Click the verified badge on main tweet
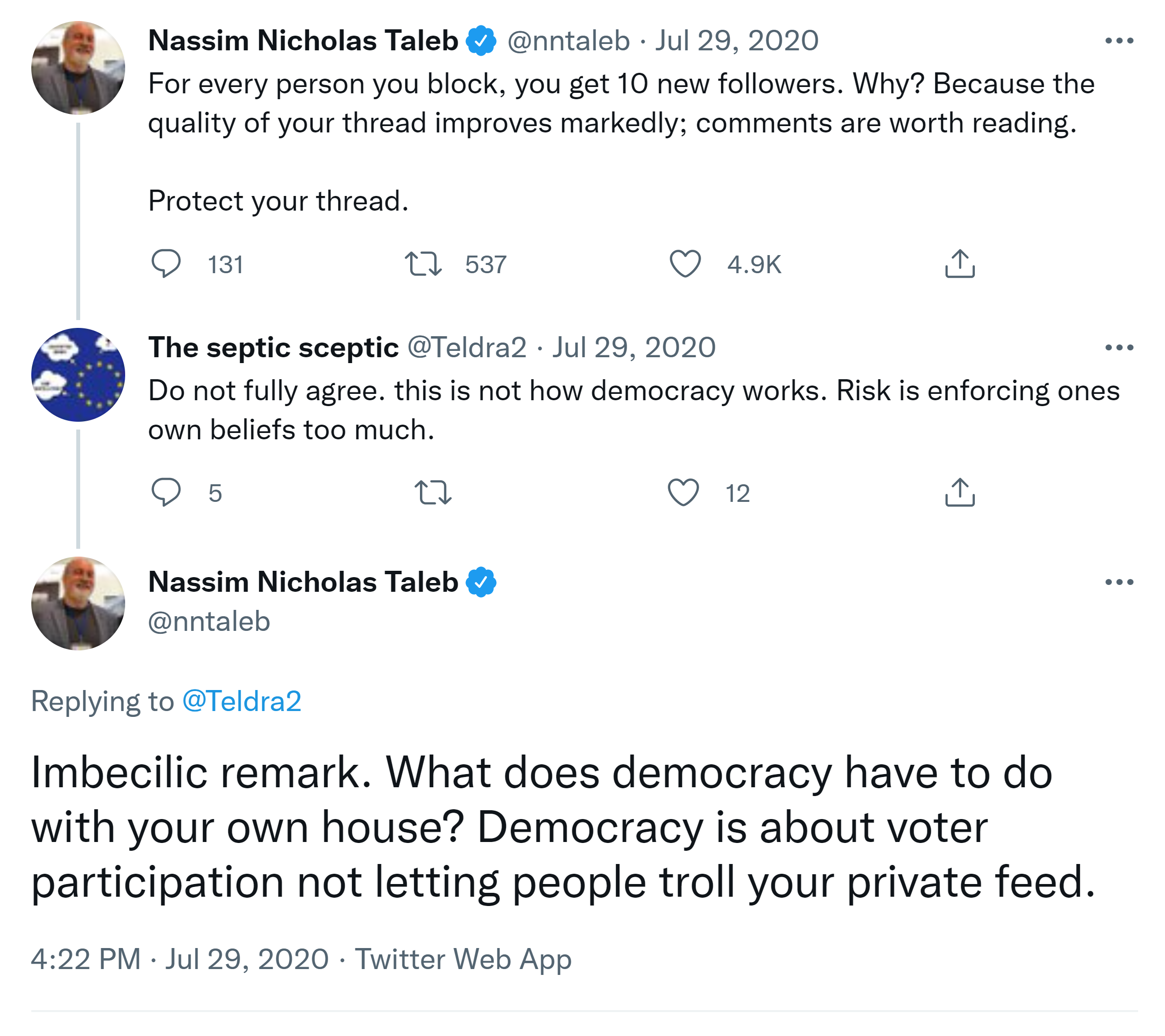Image resolution: width=1165 pixels, height=1036 pixels. coord(481,582)
